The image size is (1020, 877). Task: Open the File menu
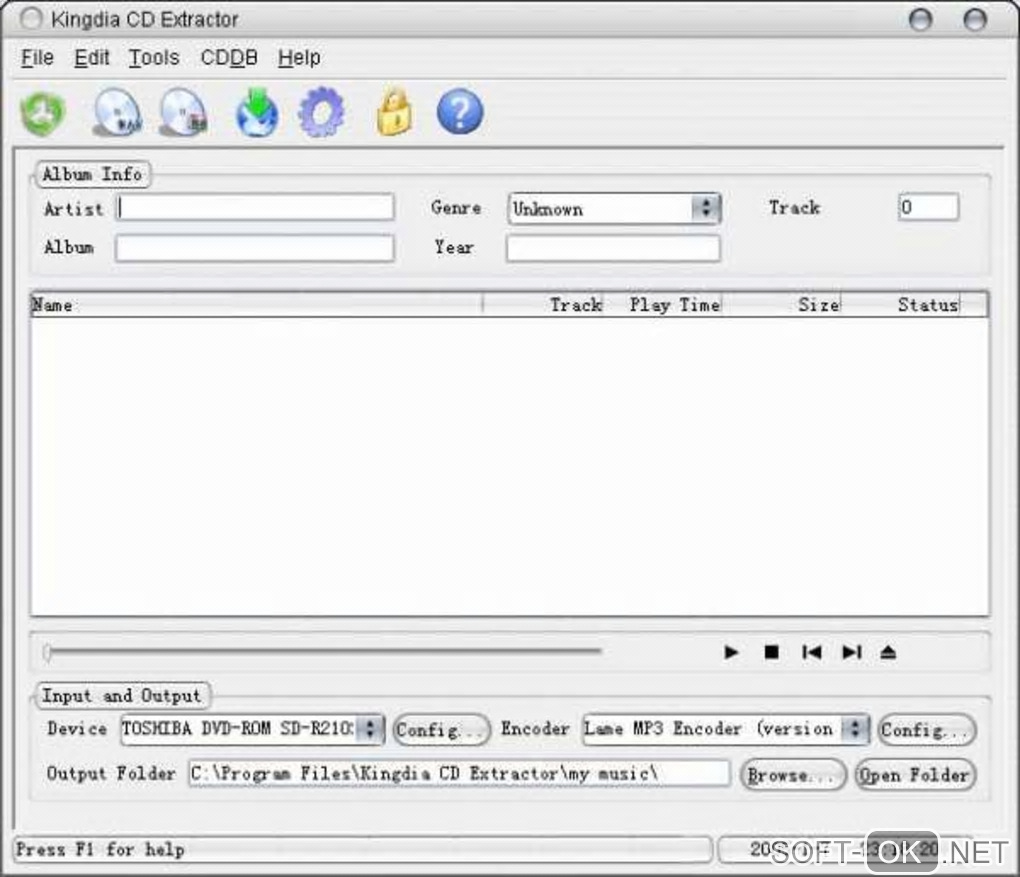37,57
